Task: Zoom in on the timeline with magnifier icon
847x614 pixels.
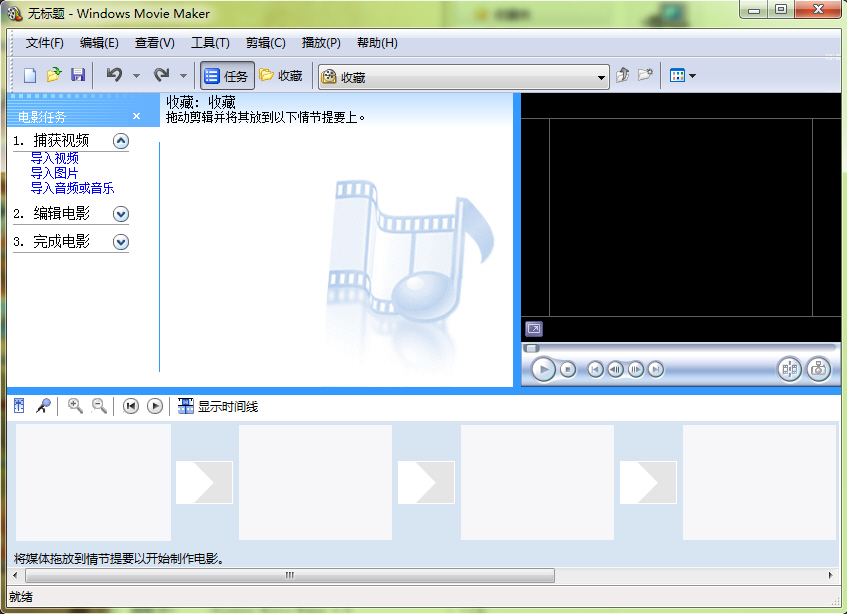Action: (75, 406)
